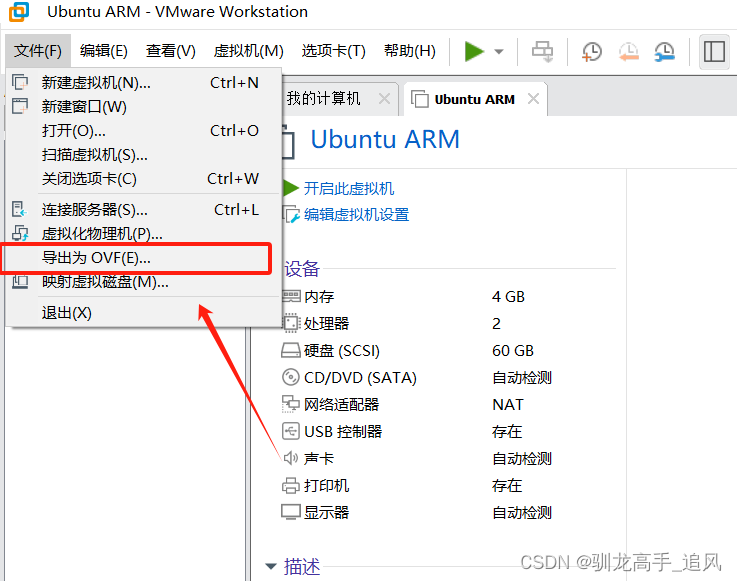Open the 虚拟机(M) menu
Screen dimensions: 737x581
[x=248, y=51]
